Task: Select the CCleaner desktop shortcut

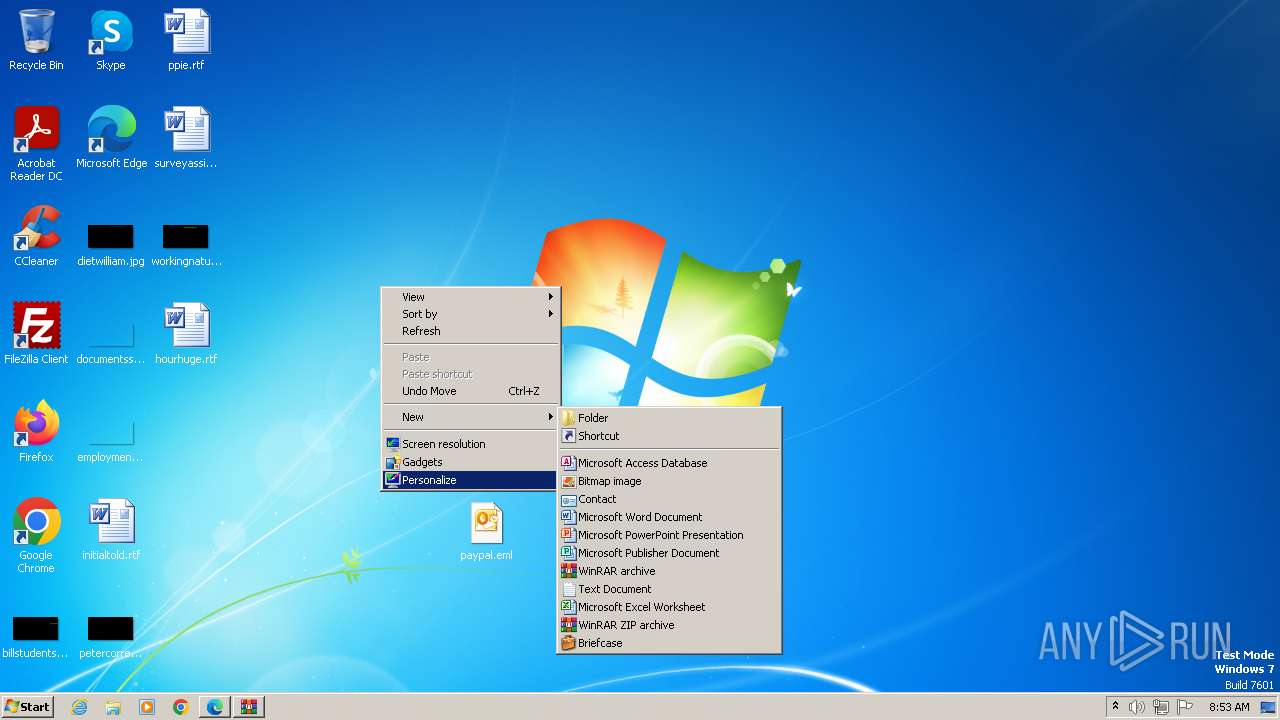Action: [x=36, y=236]
